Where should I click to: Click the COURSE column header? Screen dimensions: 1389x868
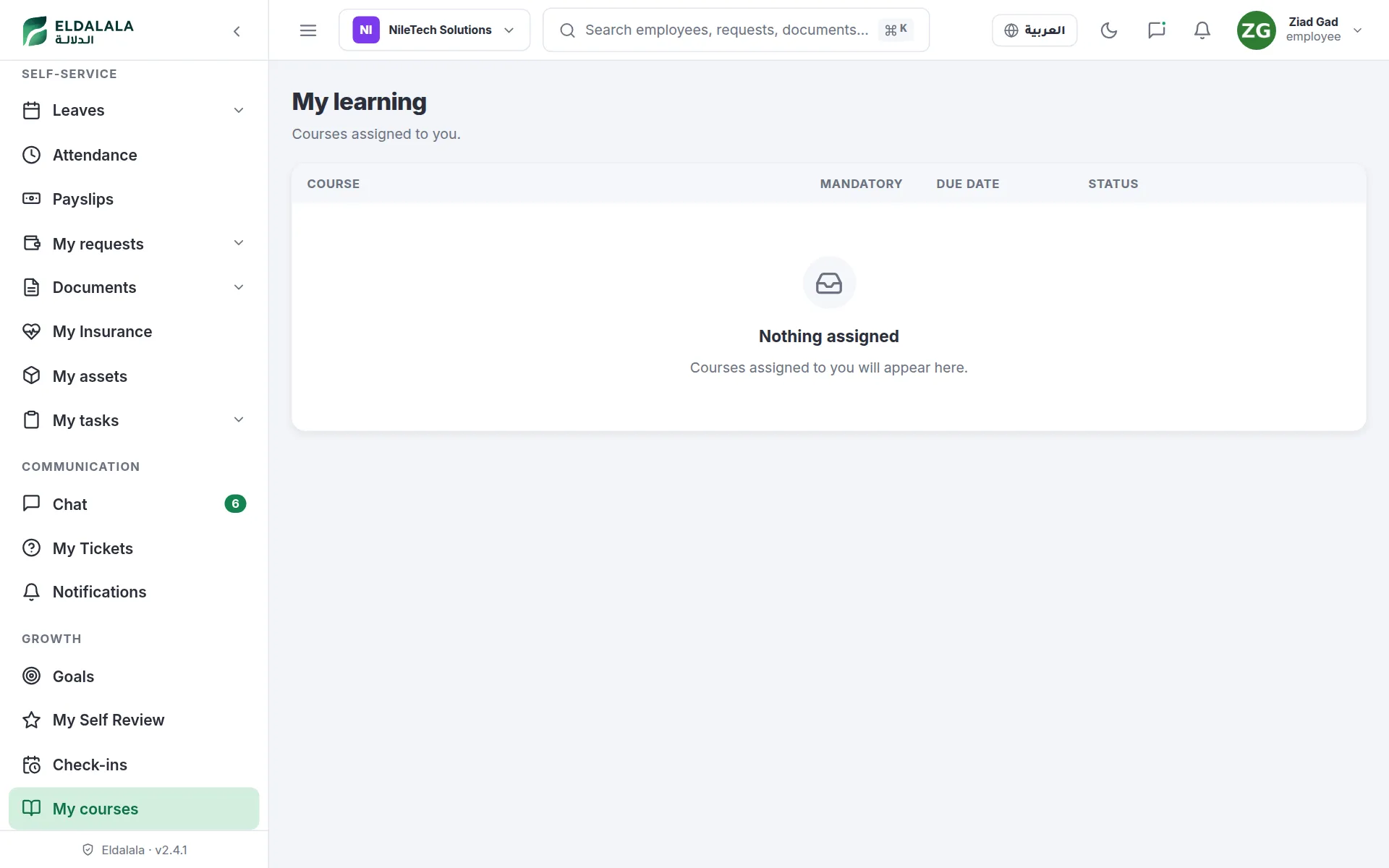333,184
